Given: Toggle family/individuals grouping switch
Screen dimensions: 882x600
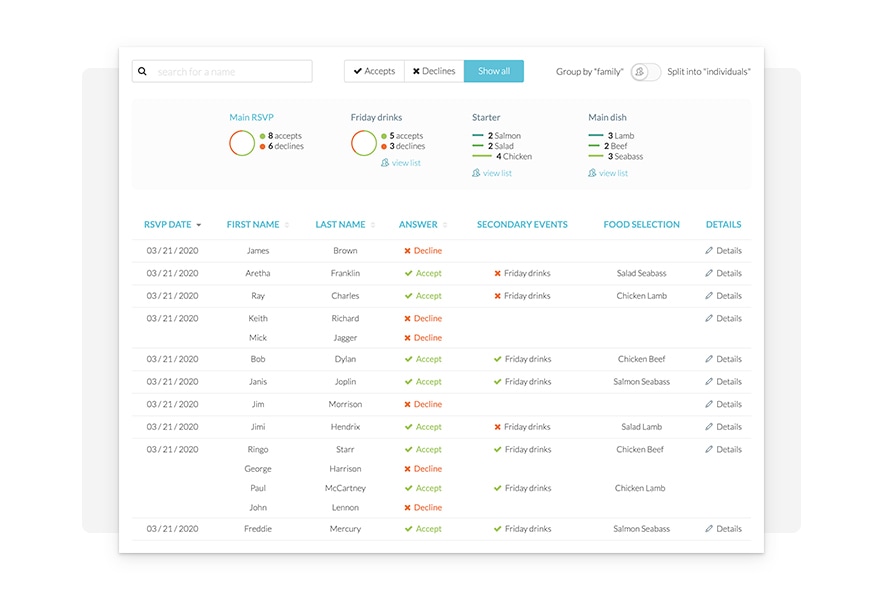Looking at the screenshot, I should click(645, 72).
